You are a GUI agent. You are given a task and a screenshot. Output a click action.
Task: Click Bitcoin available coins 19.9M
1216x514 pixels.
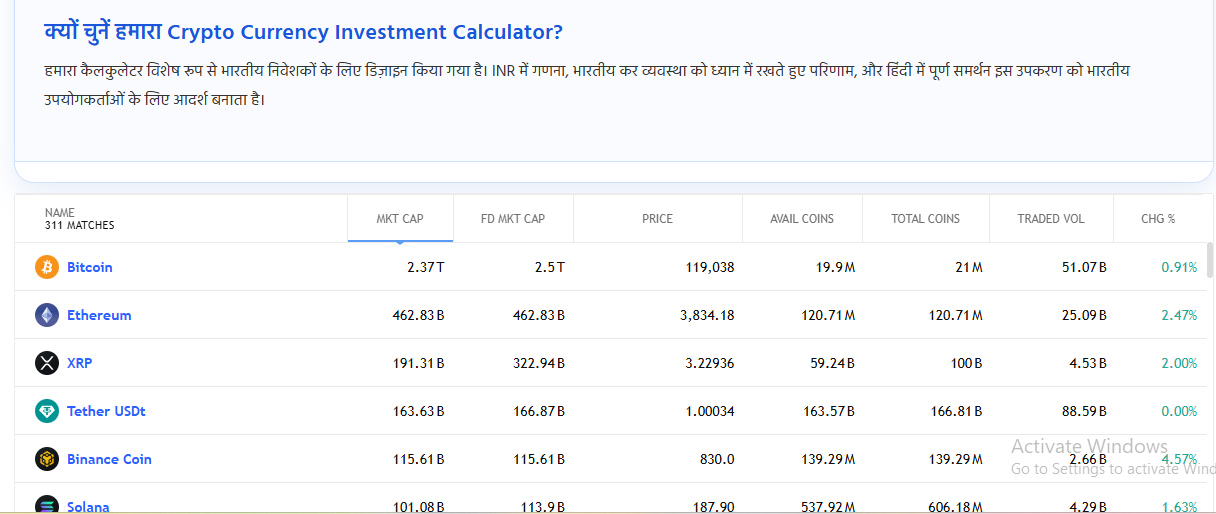click(x=833, y=267)
